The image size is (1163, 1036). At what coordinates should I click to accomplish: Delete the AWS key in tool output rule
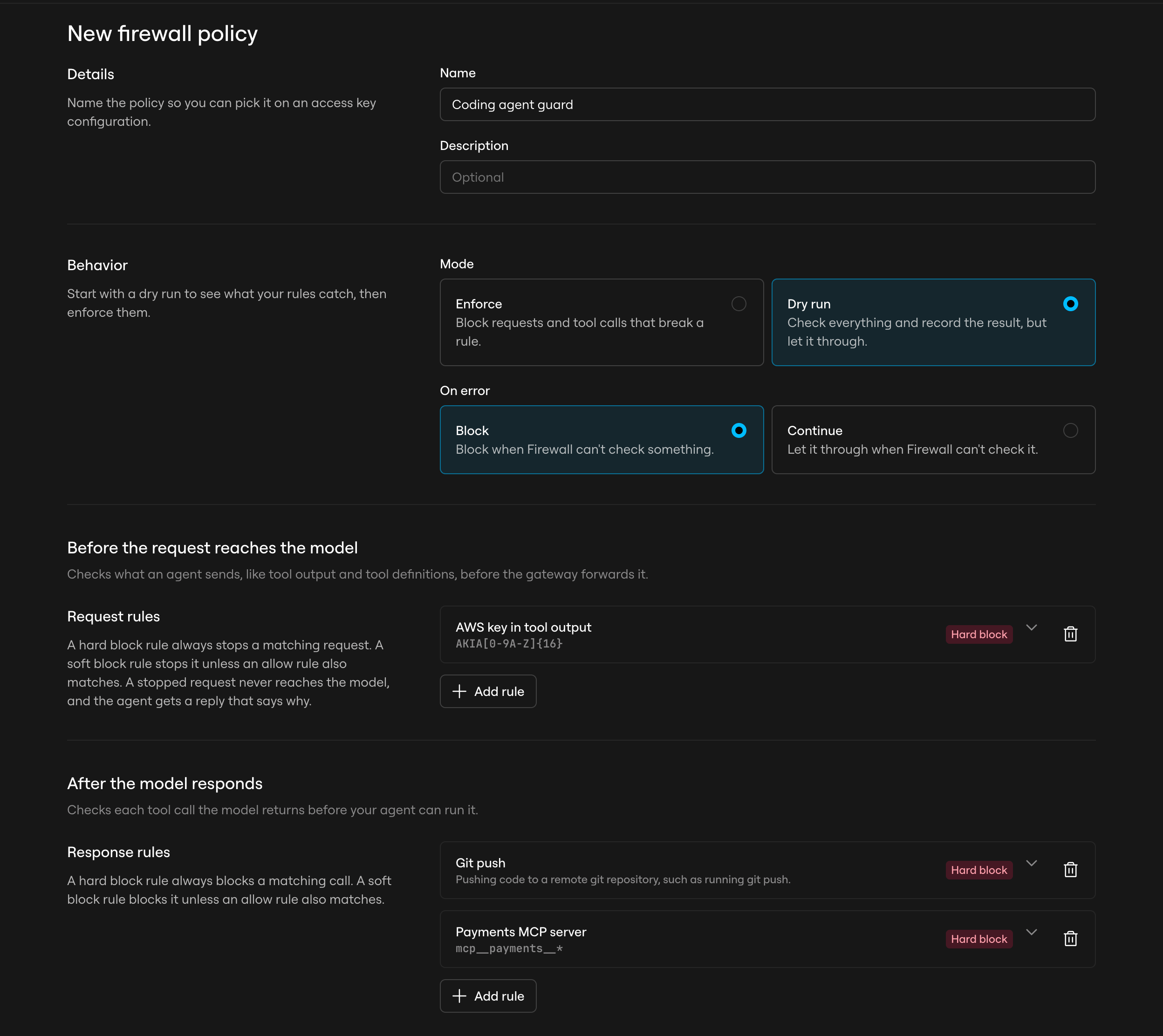tap(1070, 634)
